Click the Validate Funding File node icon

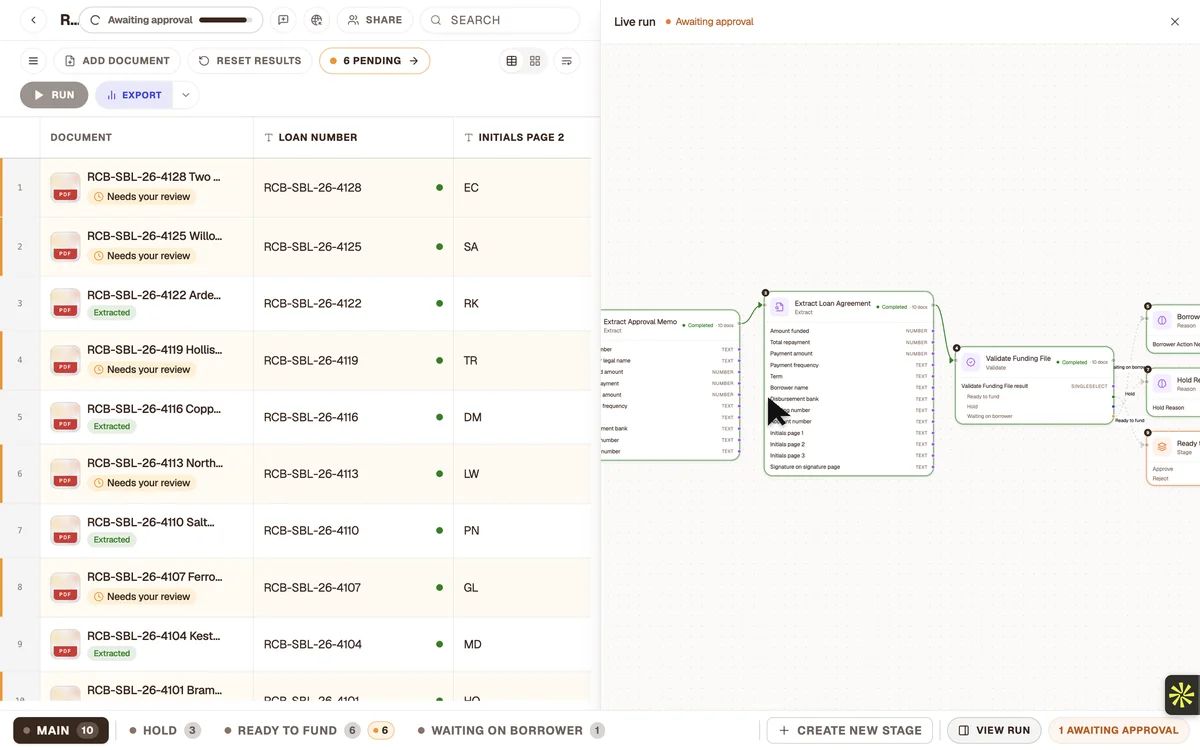pyautogui.click(x=970, y=362)
